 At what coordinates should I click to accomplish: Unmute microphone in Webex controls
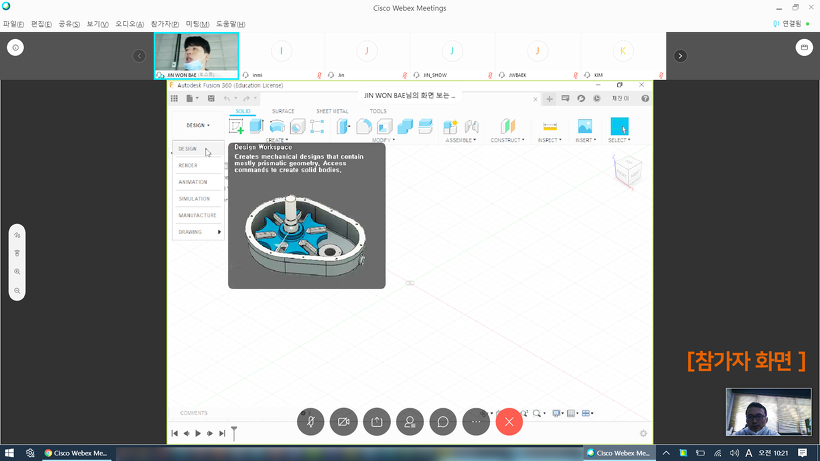pyautogui.click(x=311, y=422)
